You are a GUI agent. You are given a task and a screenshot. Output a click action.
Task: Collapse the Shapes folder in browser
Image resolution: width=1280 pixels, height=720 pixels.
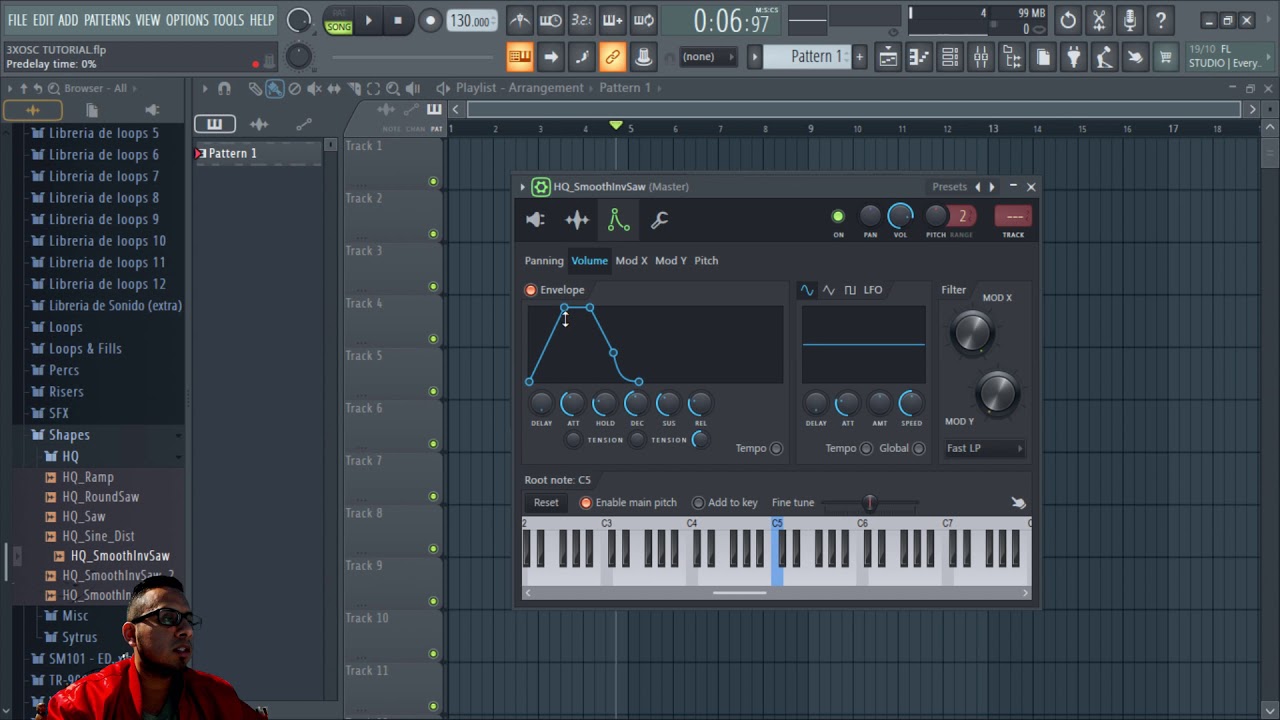[x=69, y=435]
